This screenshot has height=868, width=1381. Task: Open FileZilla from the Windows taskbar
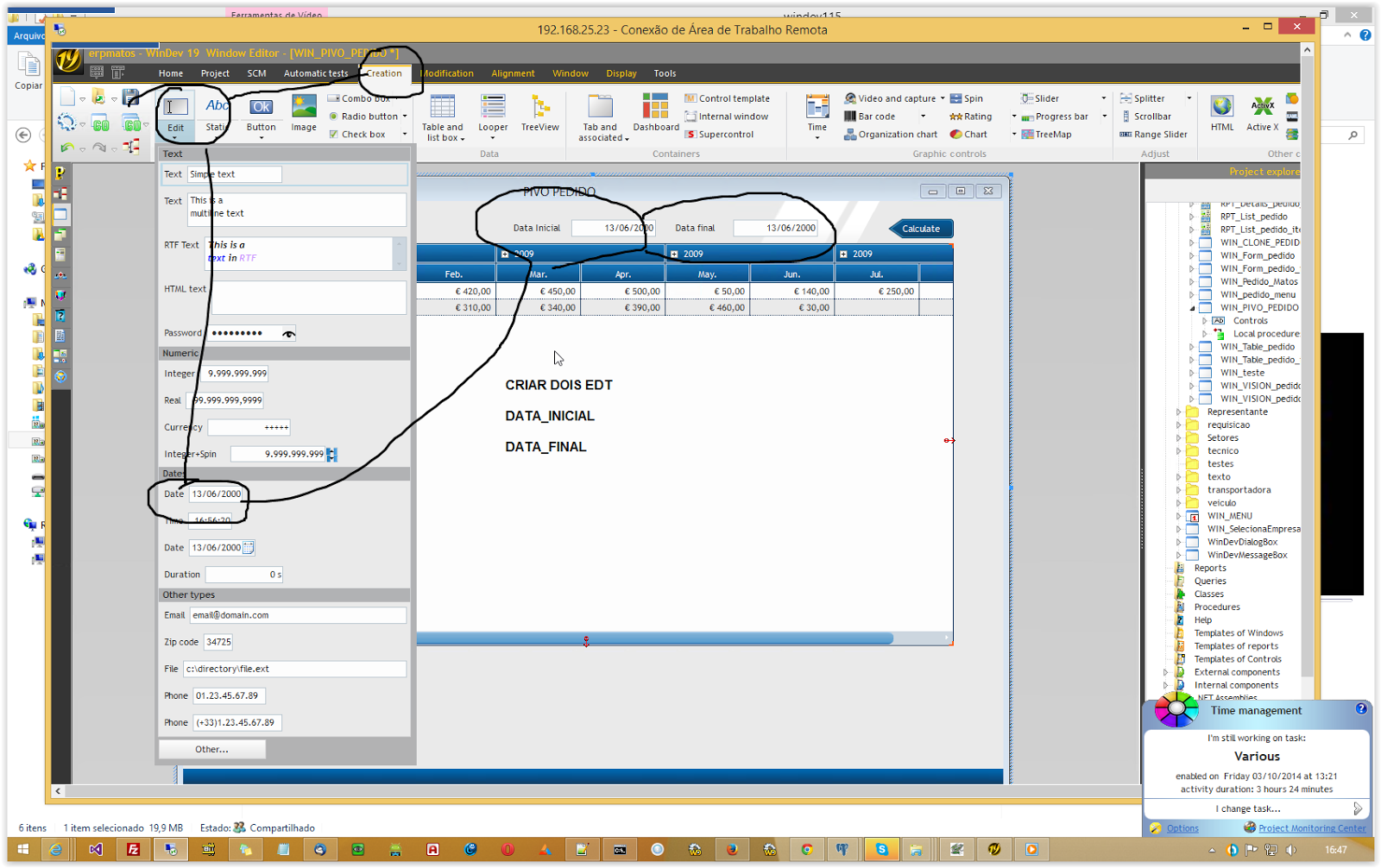[133, 850]
